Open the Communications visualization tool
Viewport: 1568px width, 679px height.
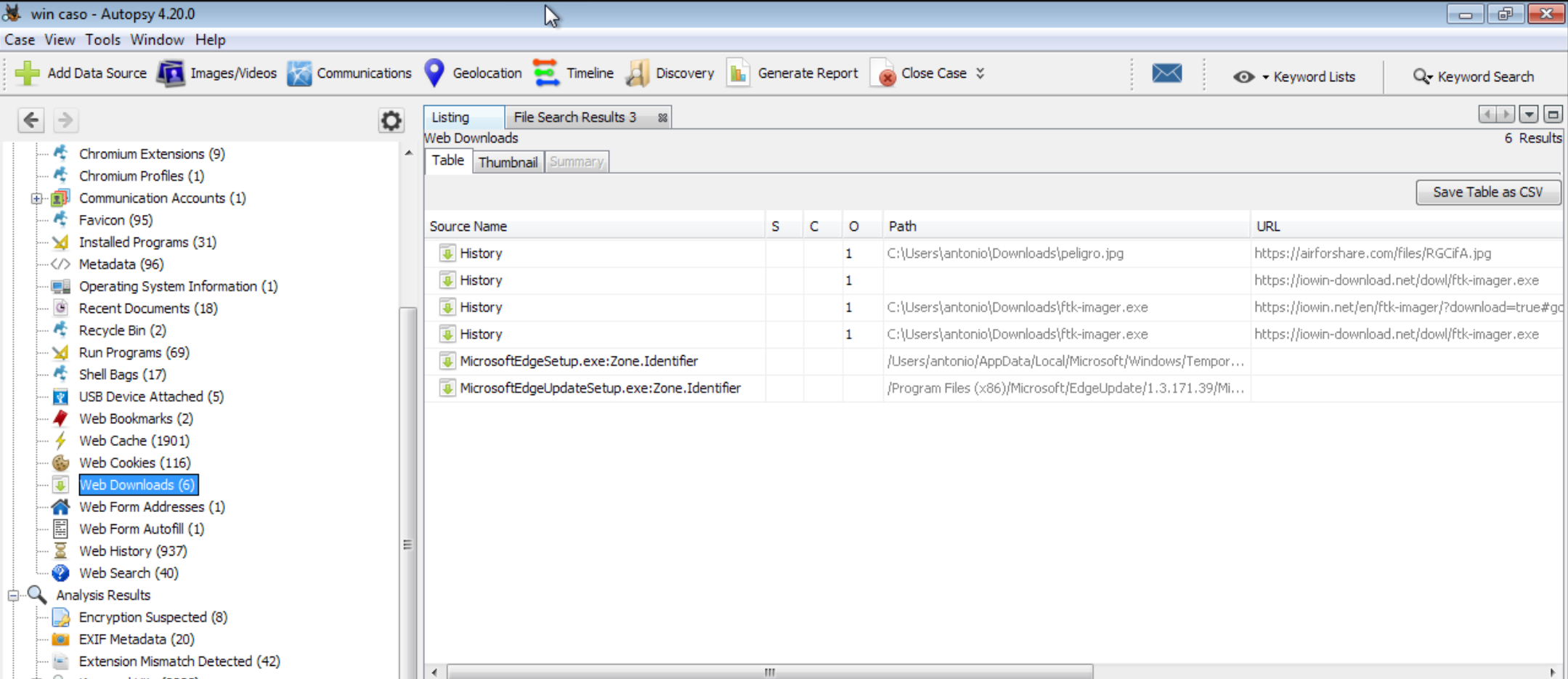point(349,73)
